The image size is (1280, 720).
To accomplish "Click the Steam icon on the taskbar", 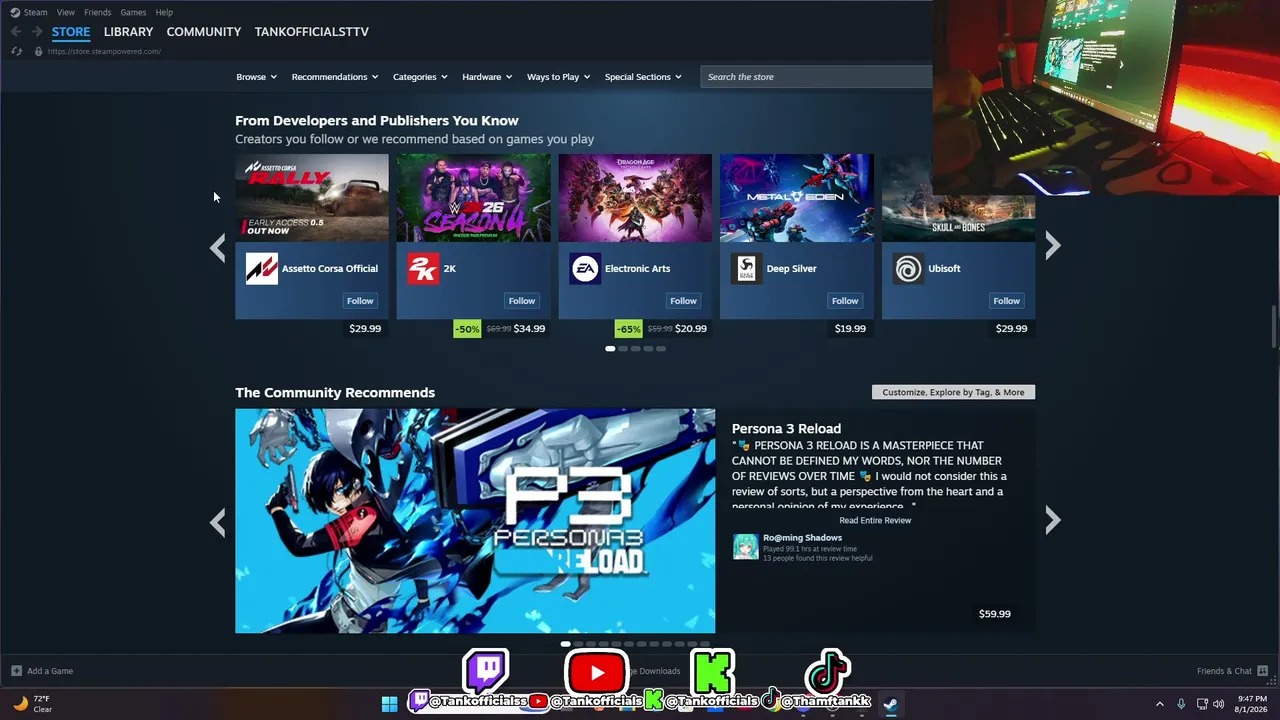I will click(x=890, y=704).
